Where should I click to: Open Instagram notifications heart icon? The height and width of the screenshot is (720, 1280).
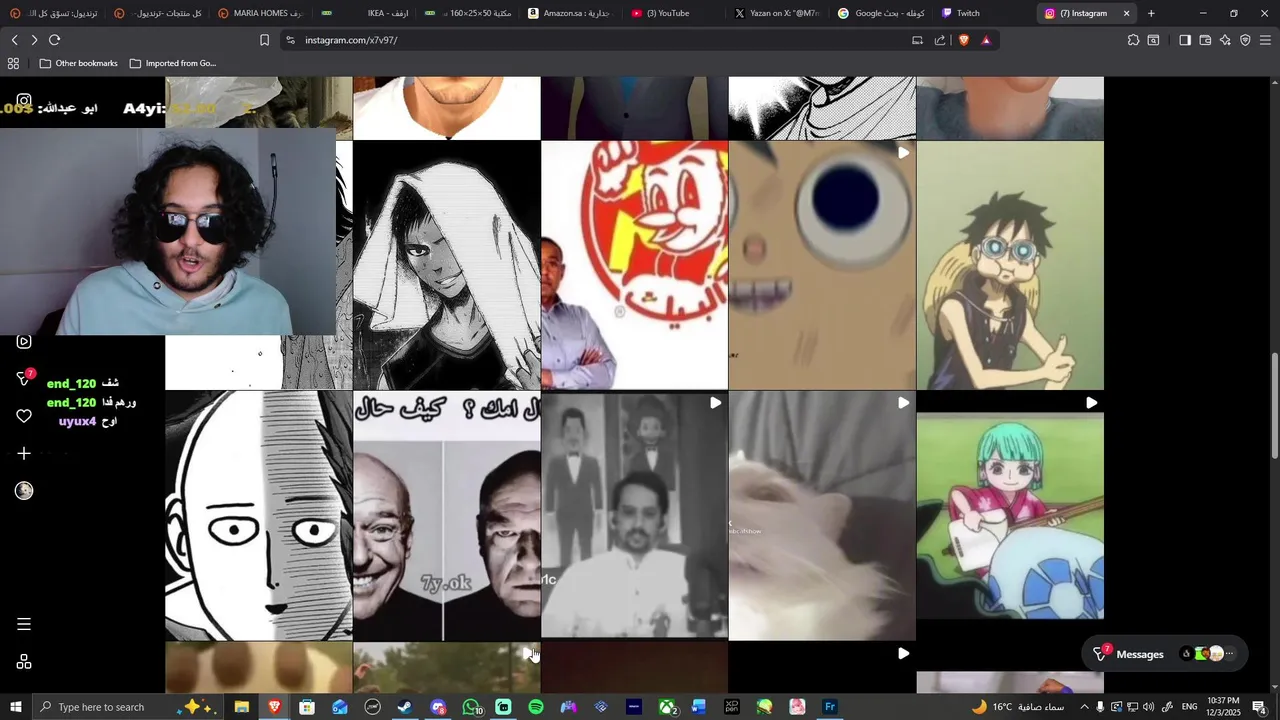point(24,416)
